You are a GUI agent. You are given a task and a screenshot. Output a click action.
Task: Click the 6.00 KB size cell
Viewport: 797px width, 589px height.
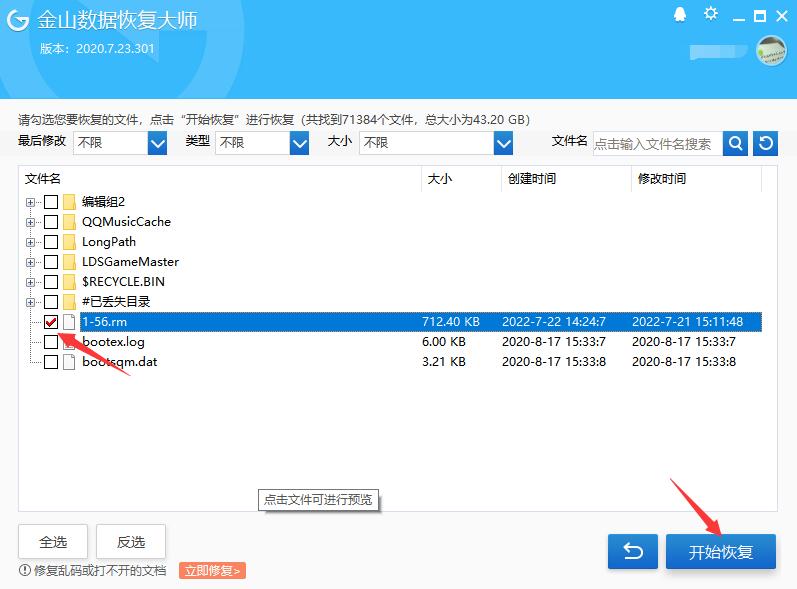point(444,342)
